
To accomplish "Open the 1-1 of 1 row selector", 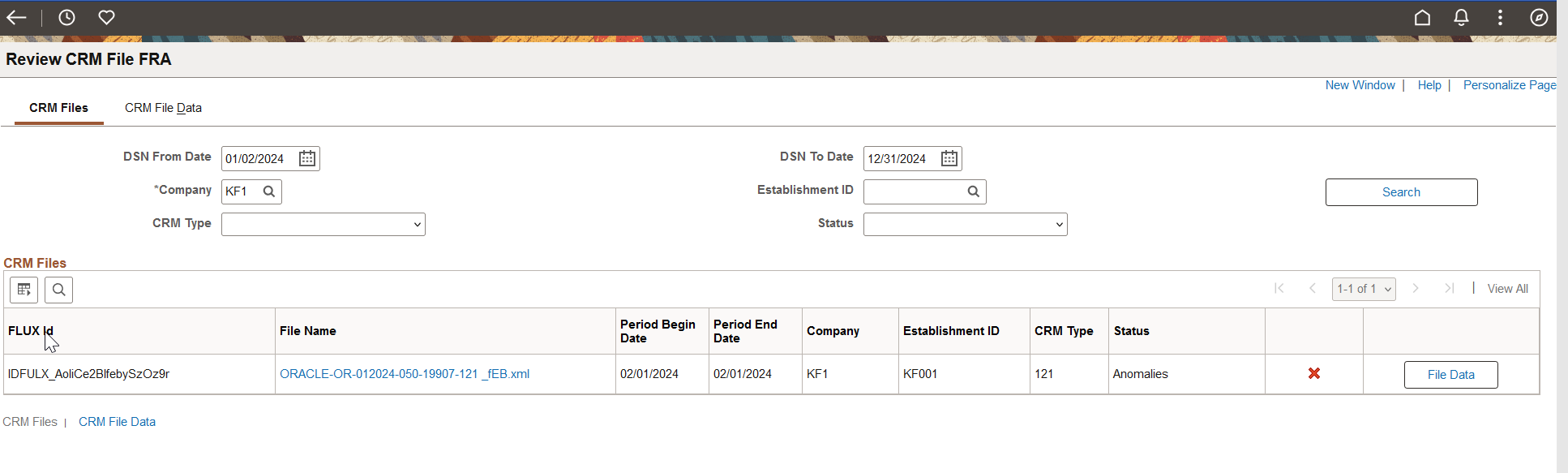I will tap(1364, 289).
